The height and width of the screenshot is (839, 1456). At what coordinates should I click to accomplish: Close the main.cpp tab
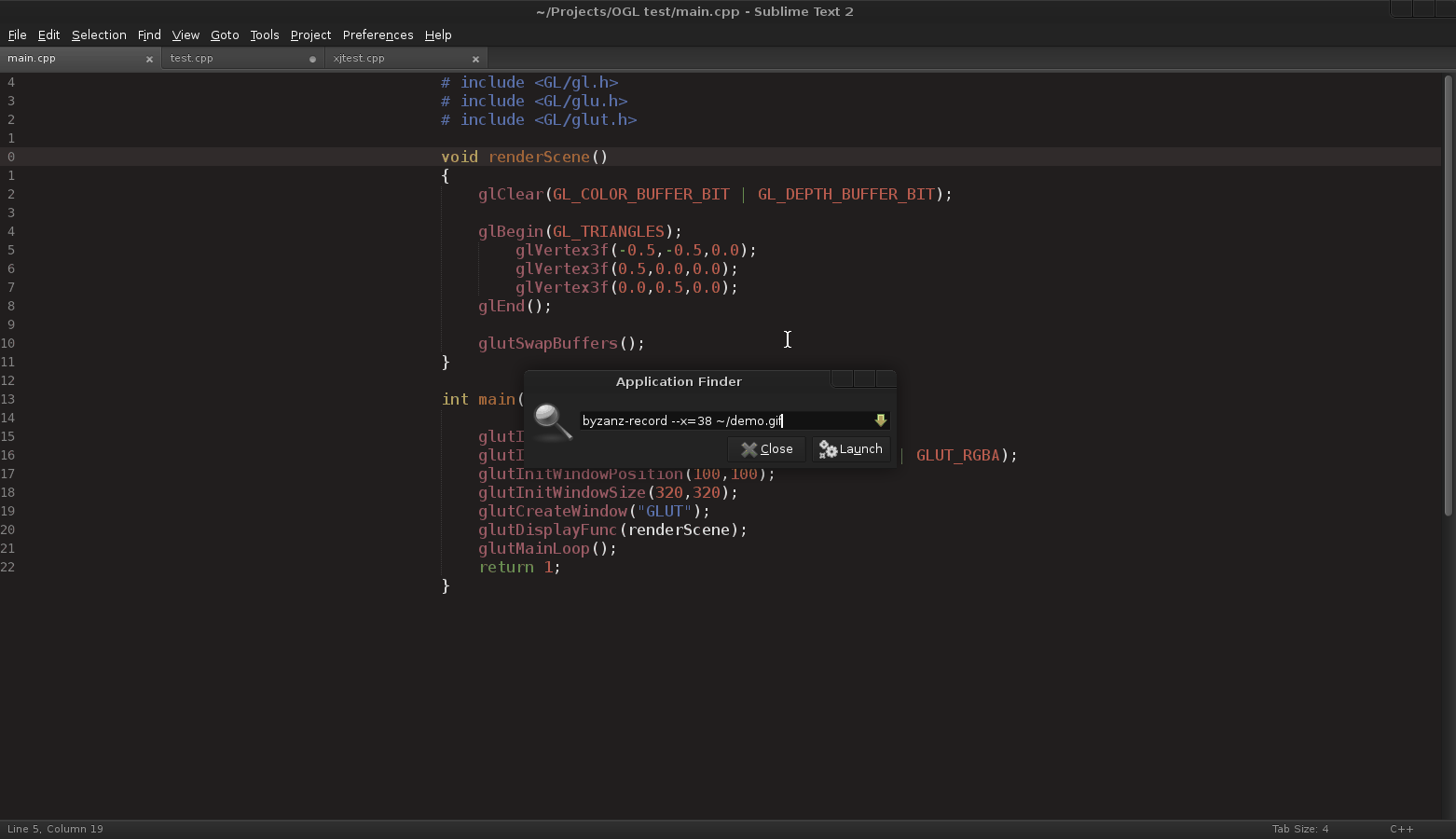pyautogui.click(x=149, y=59)
